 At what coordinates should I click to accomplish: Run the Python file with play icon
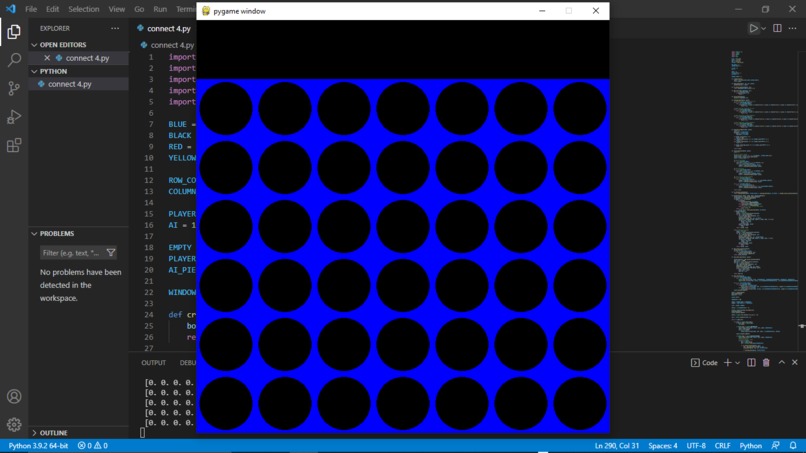[753, 28]
